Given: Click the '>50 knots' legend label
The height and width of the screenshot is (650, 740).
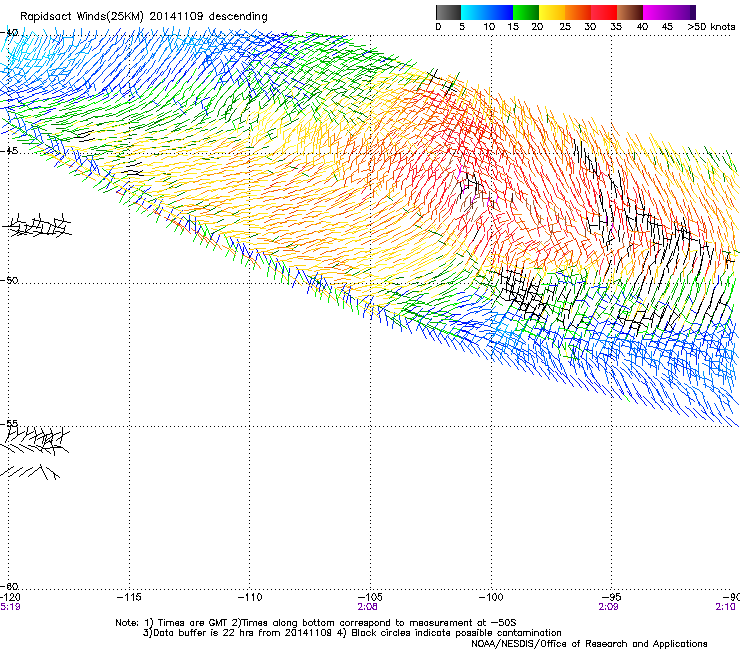Looking at the screenshot, I should (x=711, y=27).
